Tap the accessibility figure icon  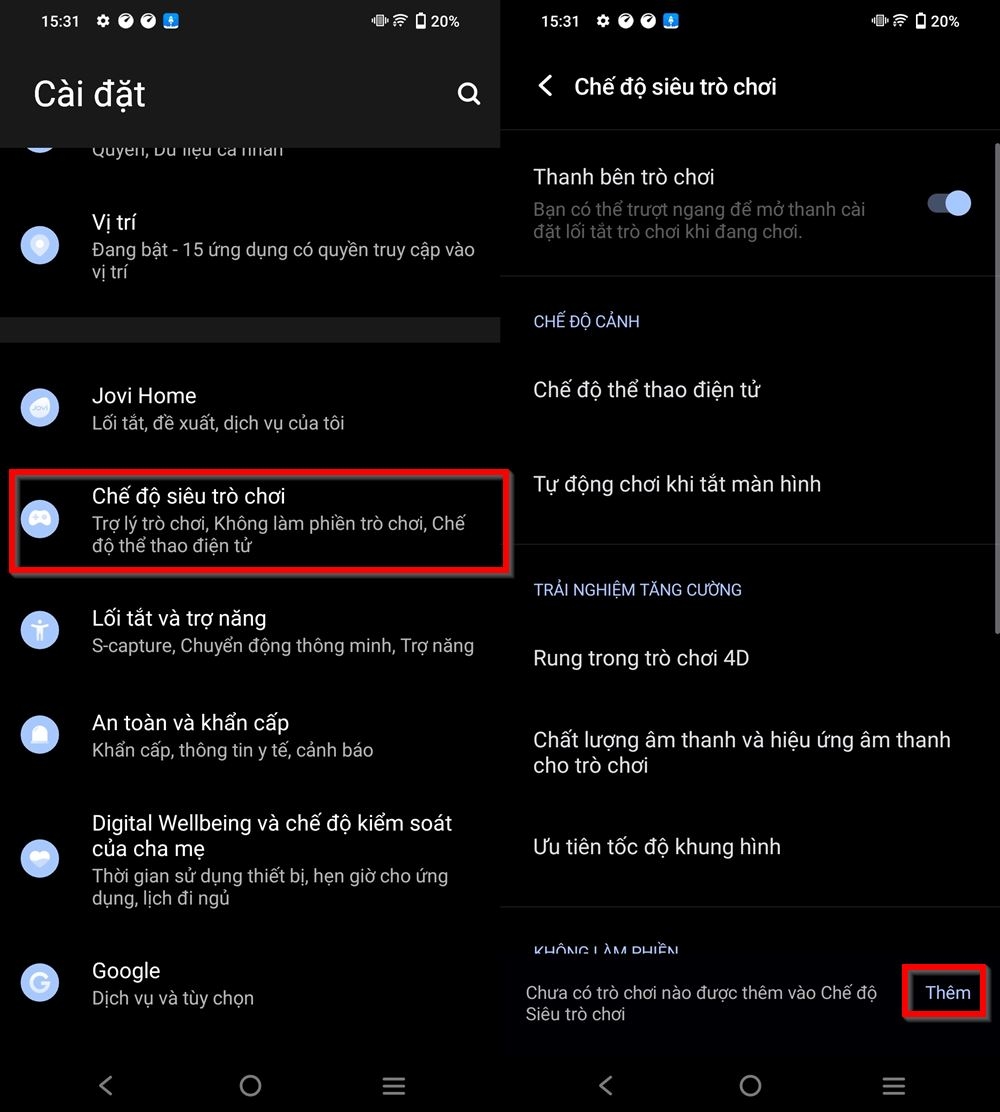tap(40, 630)
